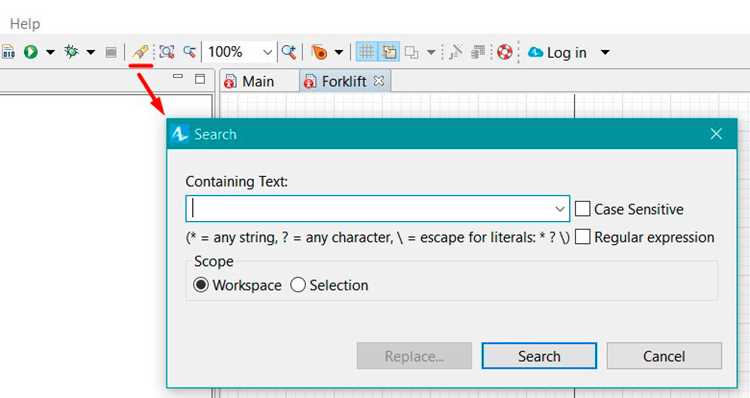Click the zoom out magnifier icon
This screenshot has height=398, width=750.
click(x=189, y=52)
